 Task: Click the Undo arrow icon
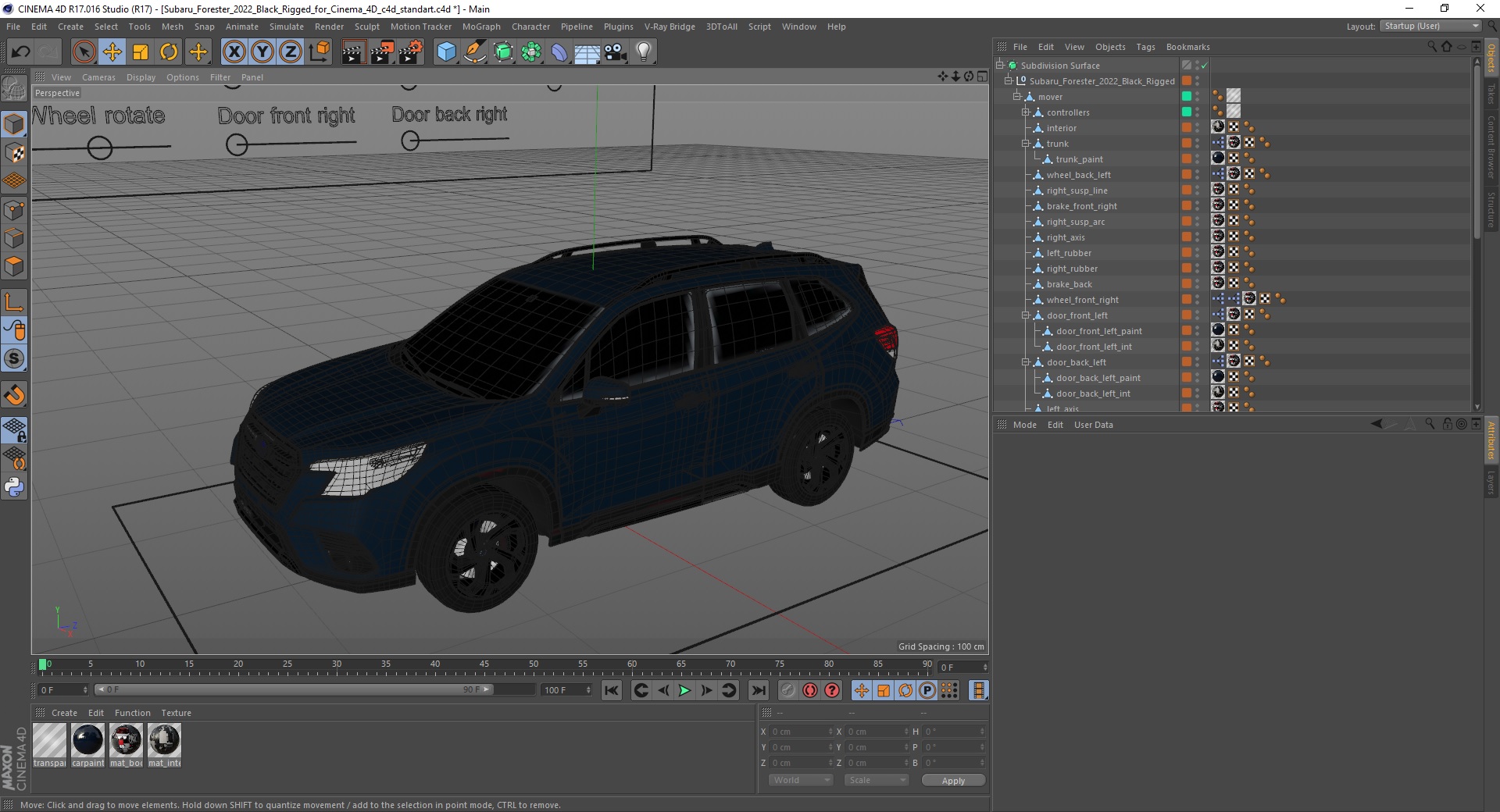[21, 52]
